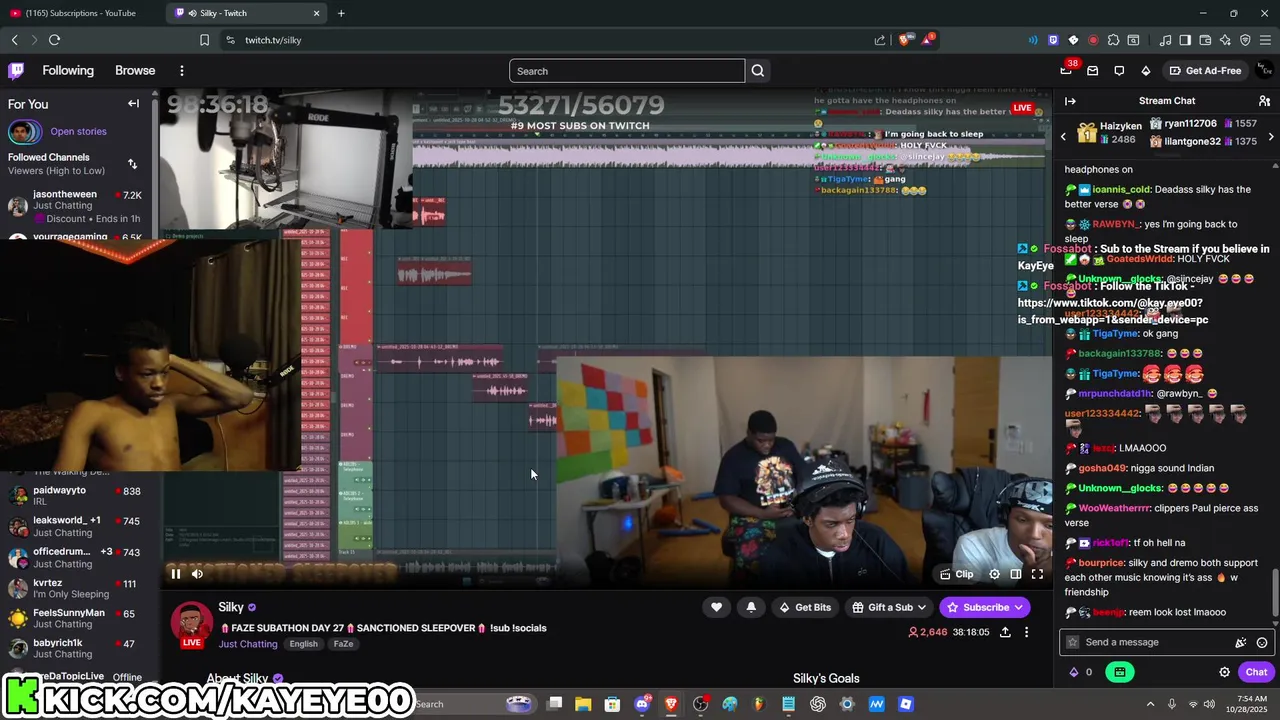Open the Twitch chat bubble icon in top bar
This screenshot has width=1280, height=720.
click(x=1119, y=71)
